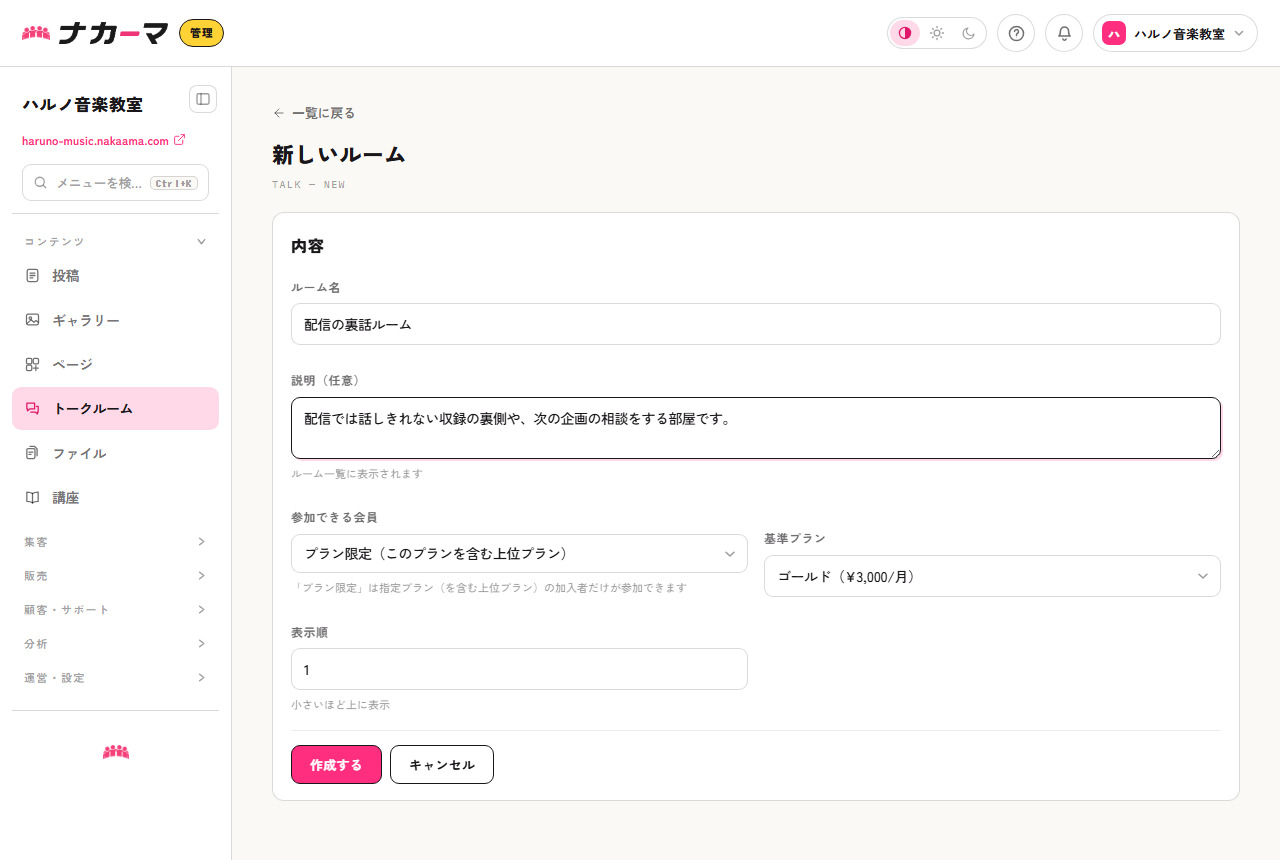The width and height of the screenshot is (1280, 860).
Task: Select トークルーム menu item
Action: click(115, 408)
